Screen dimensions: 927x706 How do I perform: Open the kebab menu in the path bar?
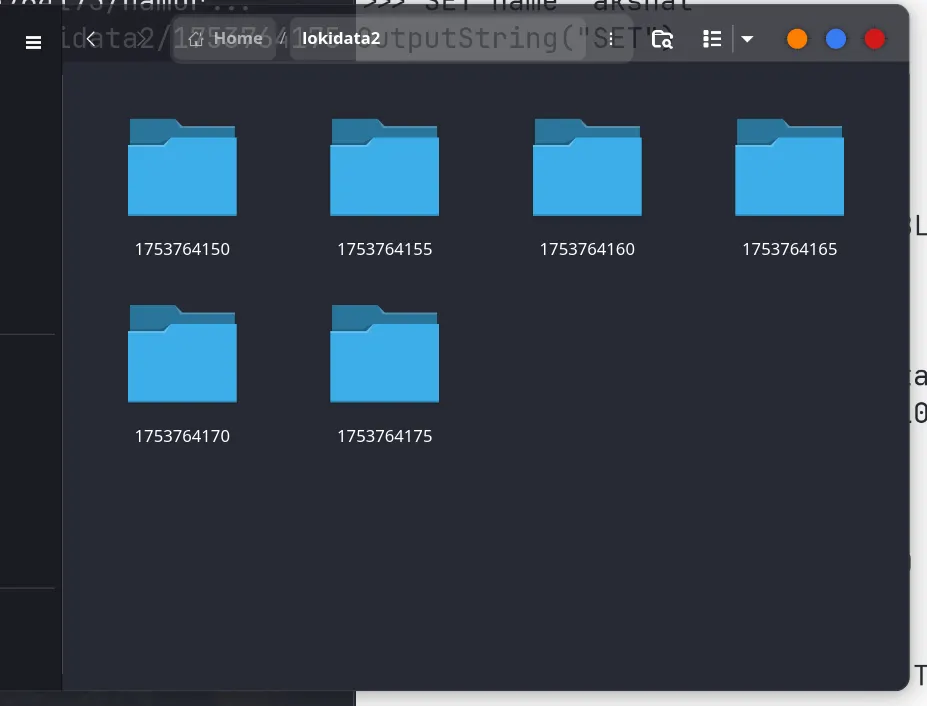click(x=610, y=38)
